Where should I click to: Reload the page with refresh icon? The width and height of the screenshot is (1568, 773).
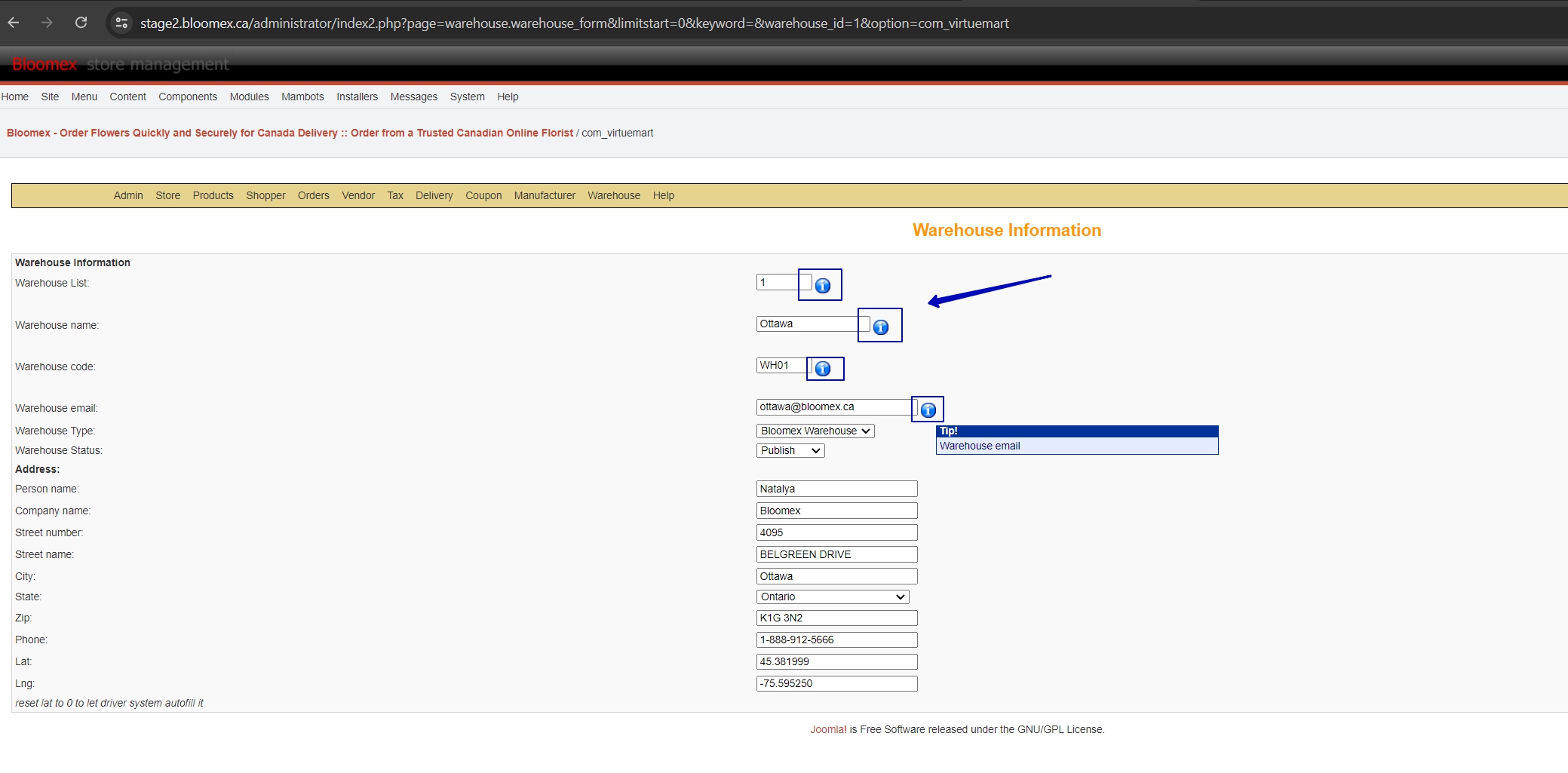[81, 23]
